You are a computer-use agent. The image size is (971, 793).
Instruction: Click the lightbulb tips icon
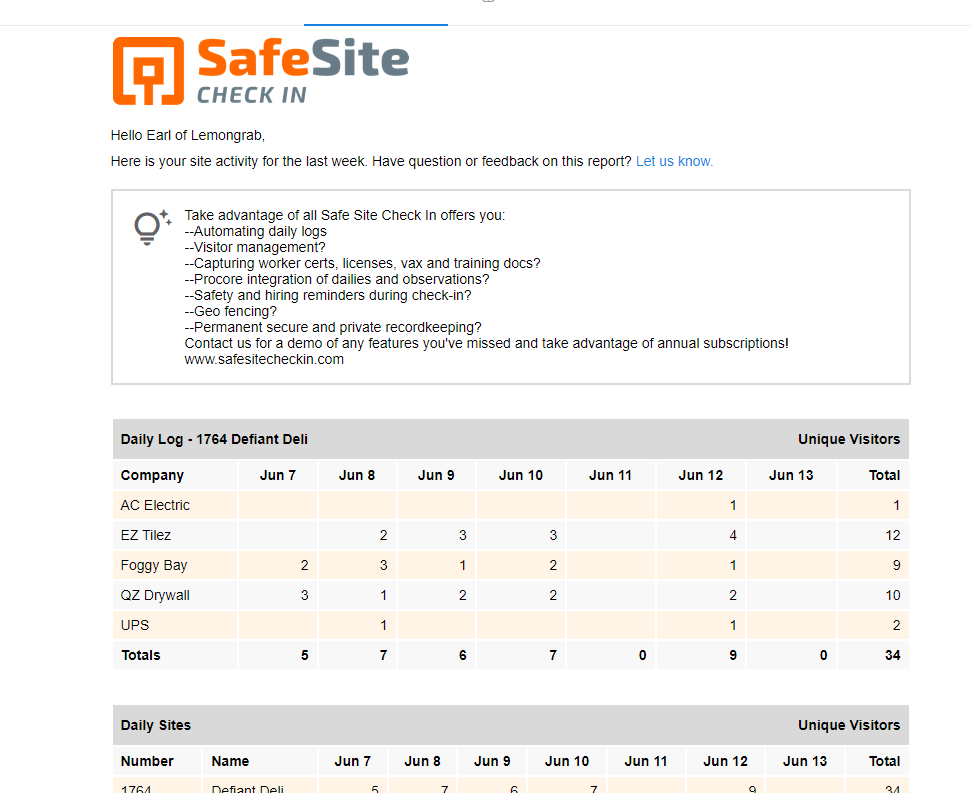click(152, 227)
